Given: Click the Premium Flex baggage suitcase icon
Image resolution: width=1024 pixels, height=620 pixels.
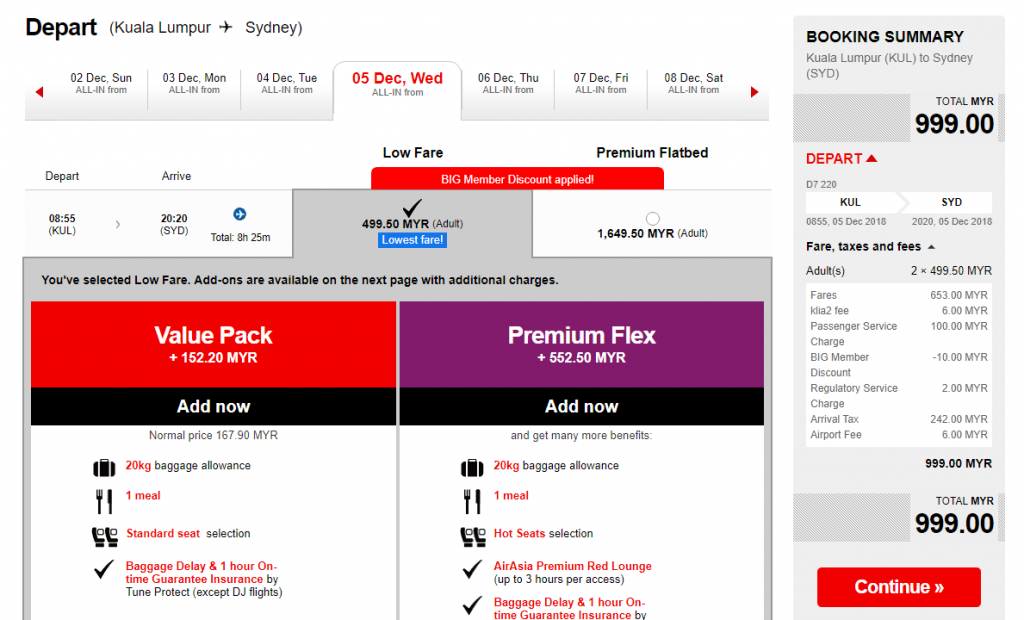Looking at the screenshot, I should (x=472, y=467).
